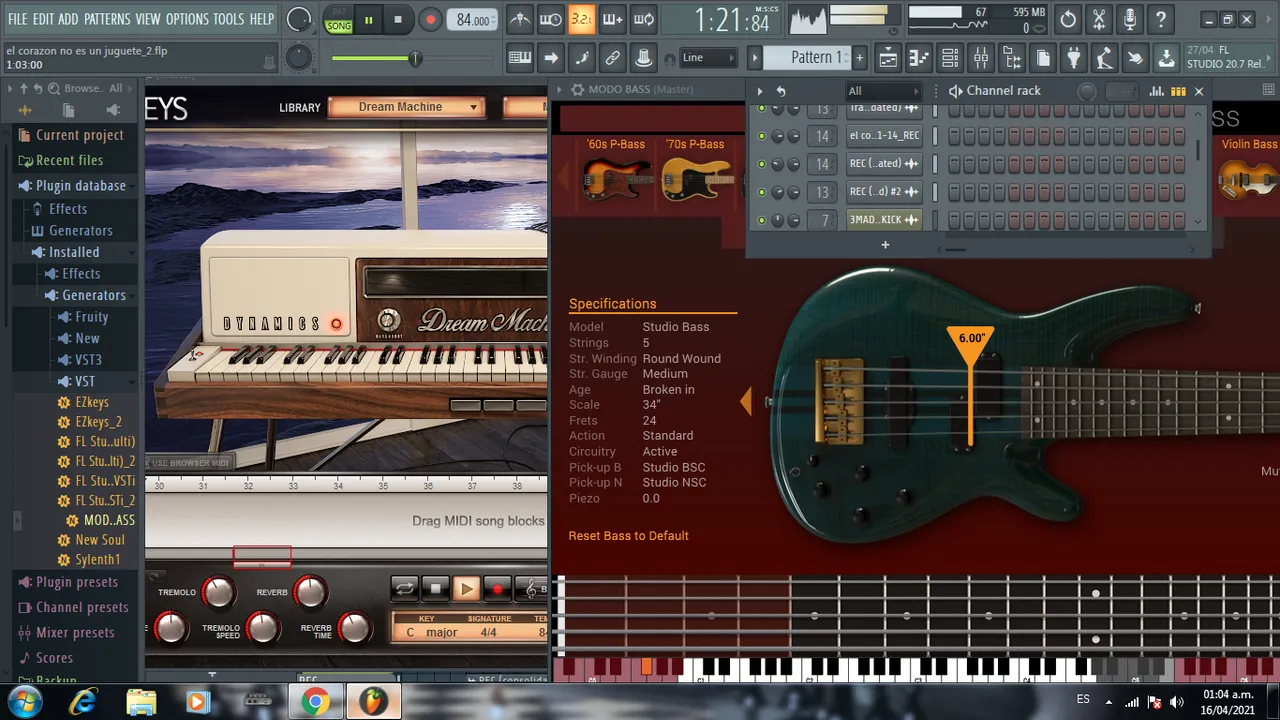
Task: Click the render/export download icon
Action: (1166, 58)
